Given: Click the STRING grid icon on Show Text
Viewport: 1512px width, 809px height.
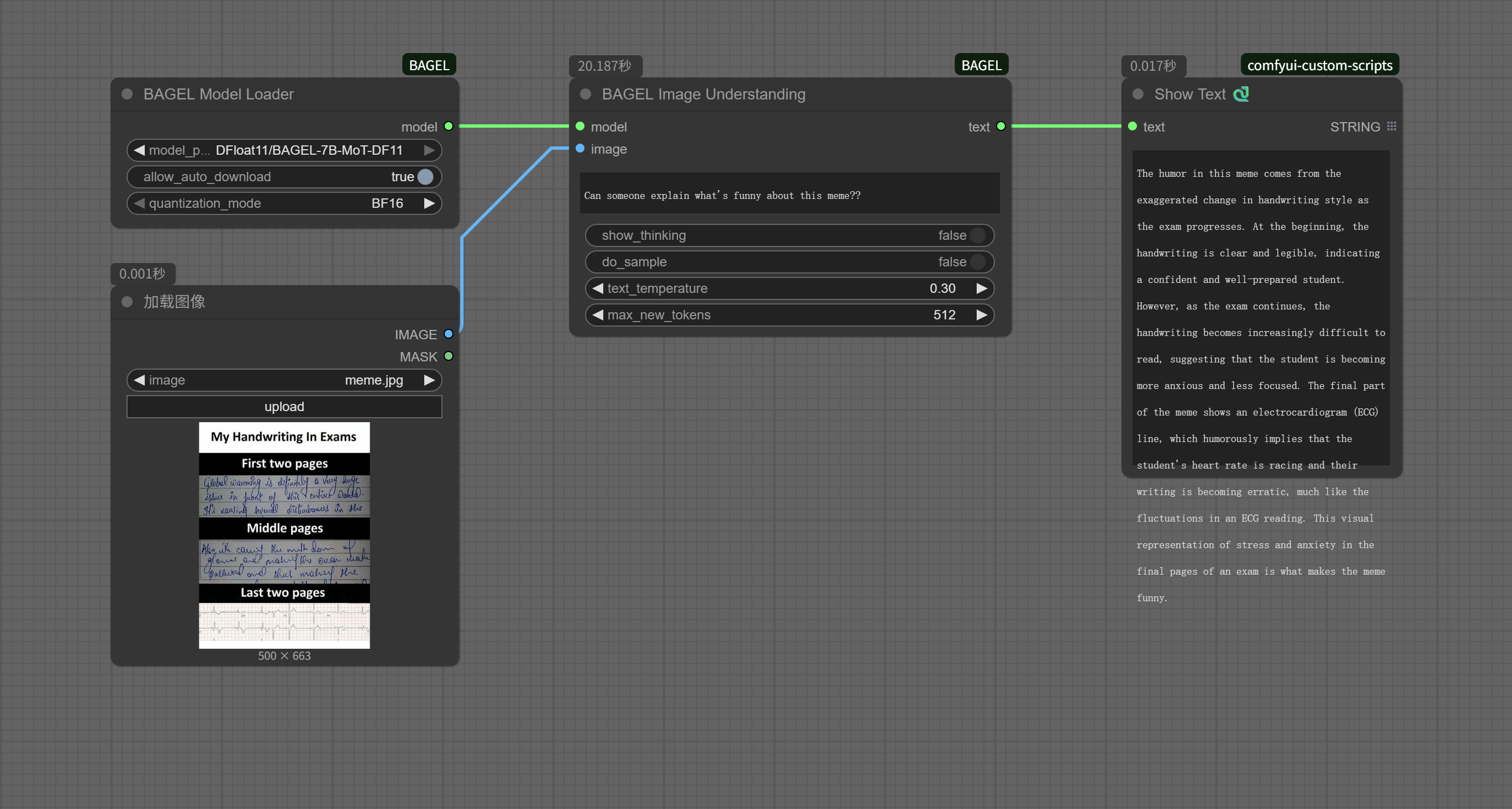Looking at the screenshot, I should click(x=1392, y=126).
